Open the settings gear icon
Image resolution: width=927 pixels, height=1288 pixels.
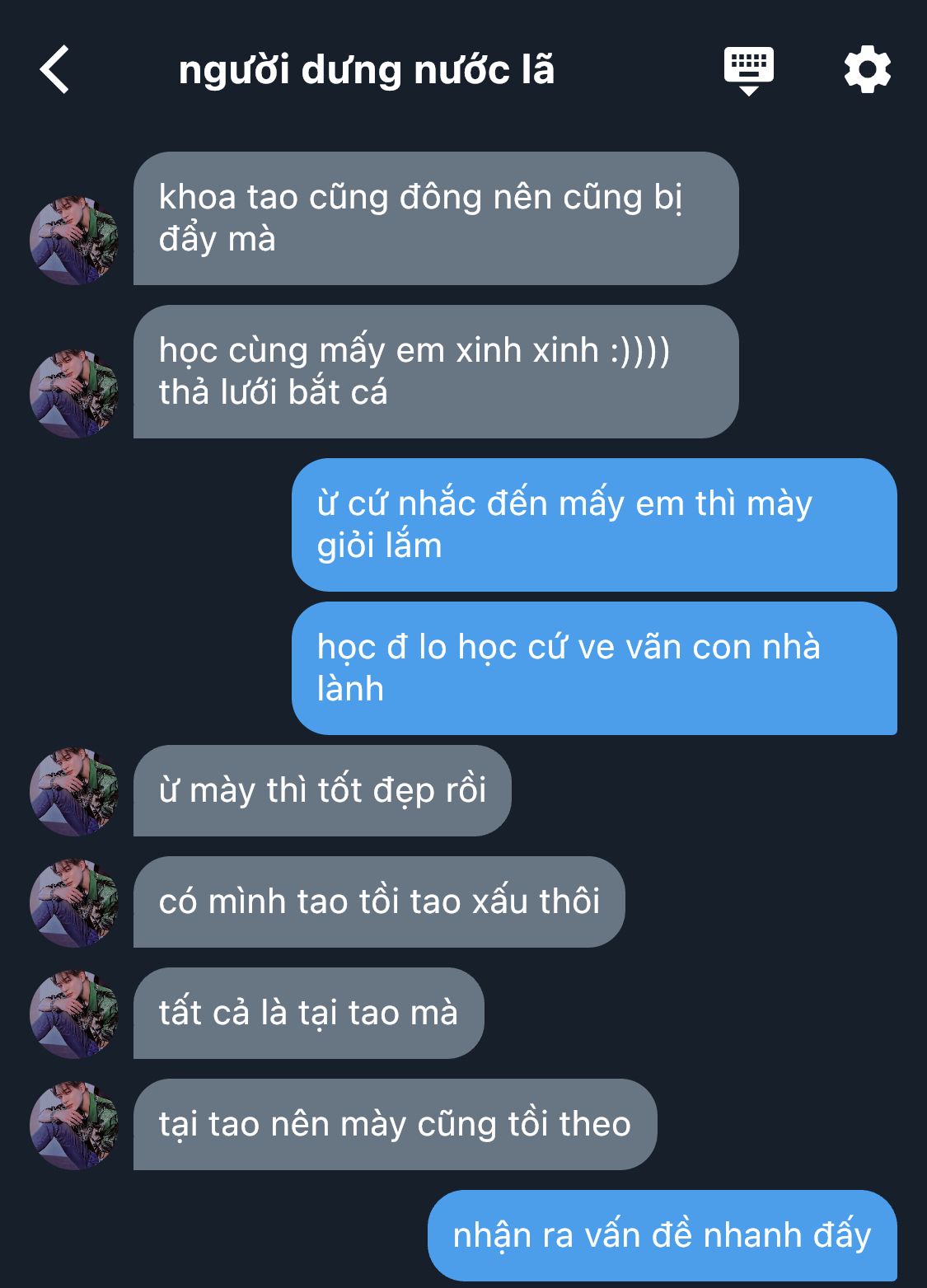point(867,70)
